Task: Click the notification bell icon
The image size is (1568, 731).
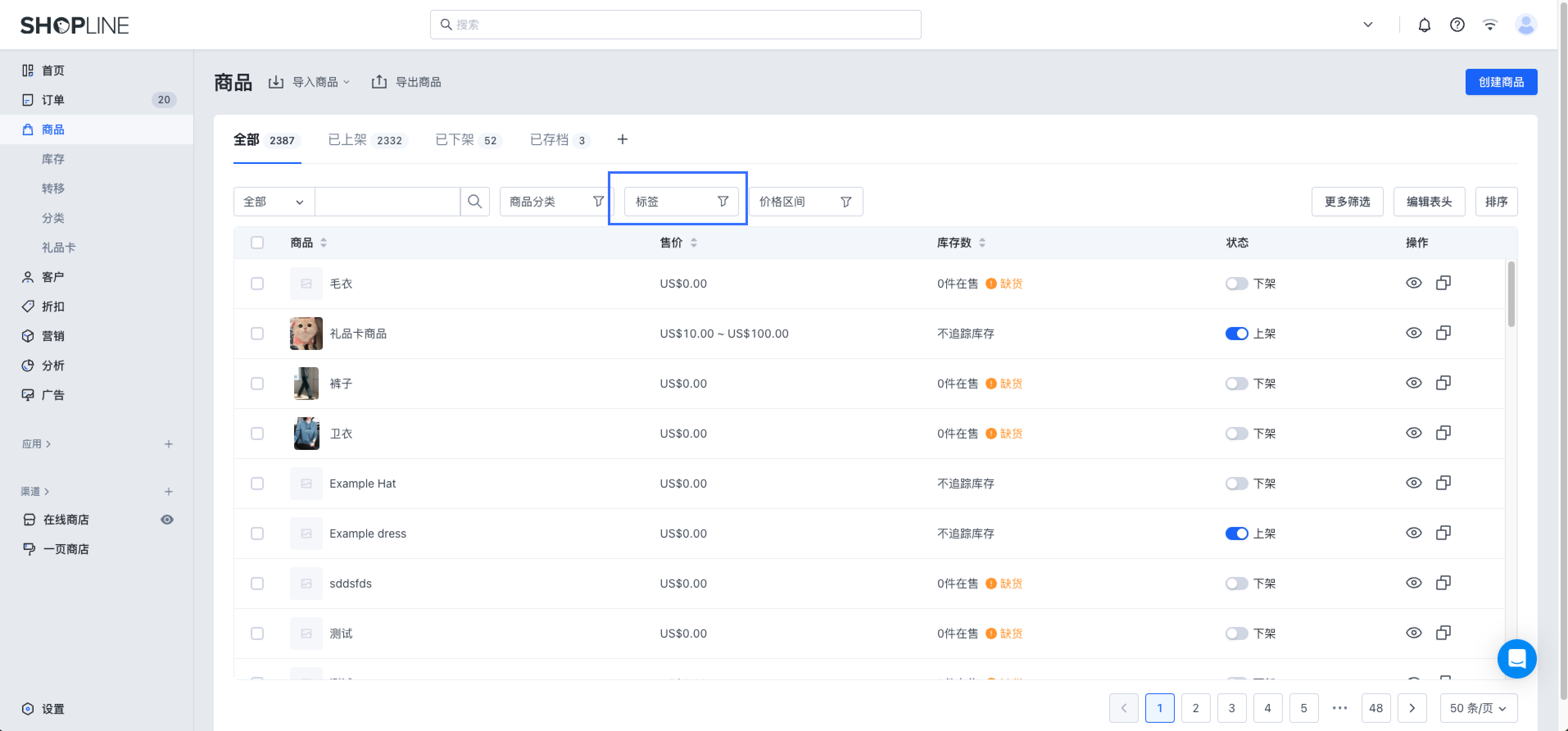Action: pos(1424,25)
